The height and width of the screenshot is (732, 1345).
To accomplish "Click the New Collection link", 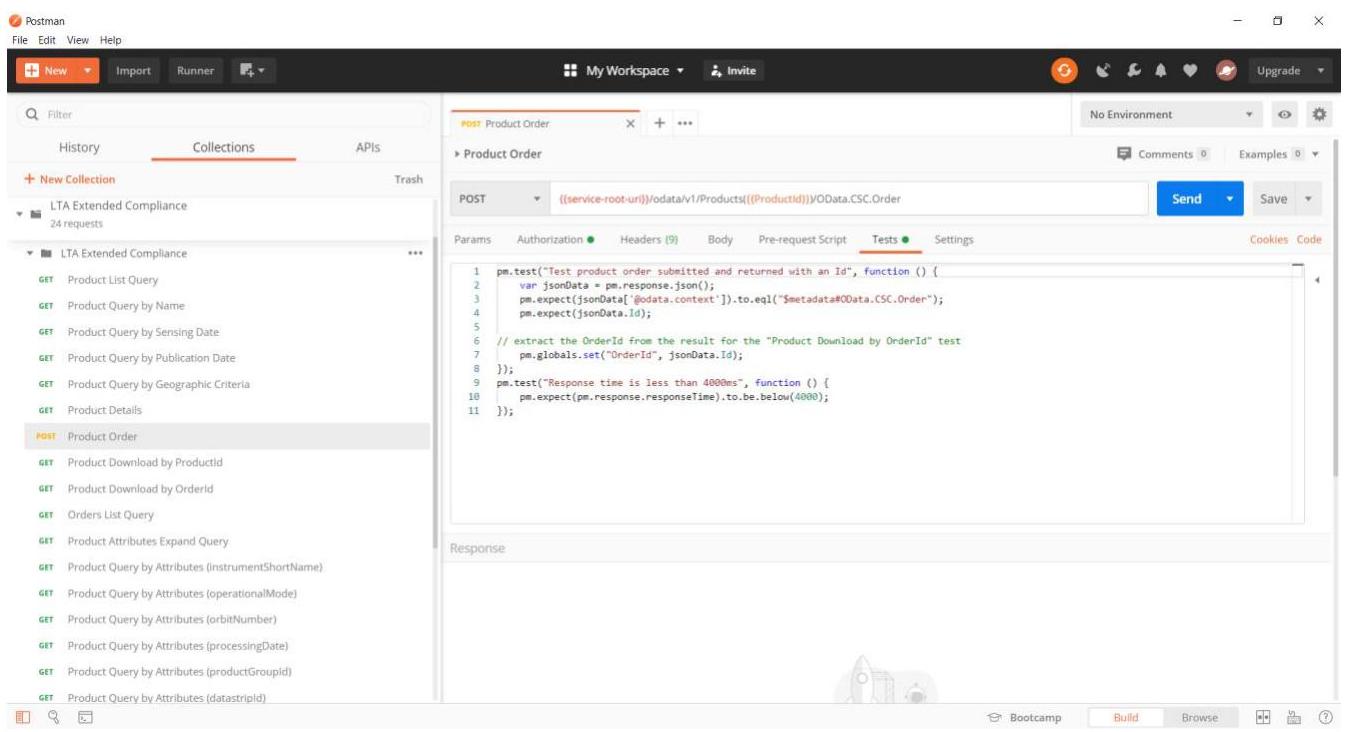I will 70,180.
